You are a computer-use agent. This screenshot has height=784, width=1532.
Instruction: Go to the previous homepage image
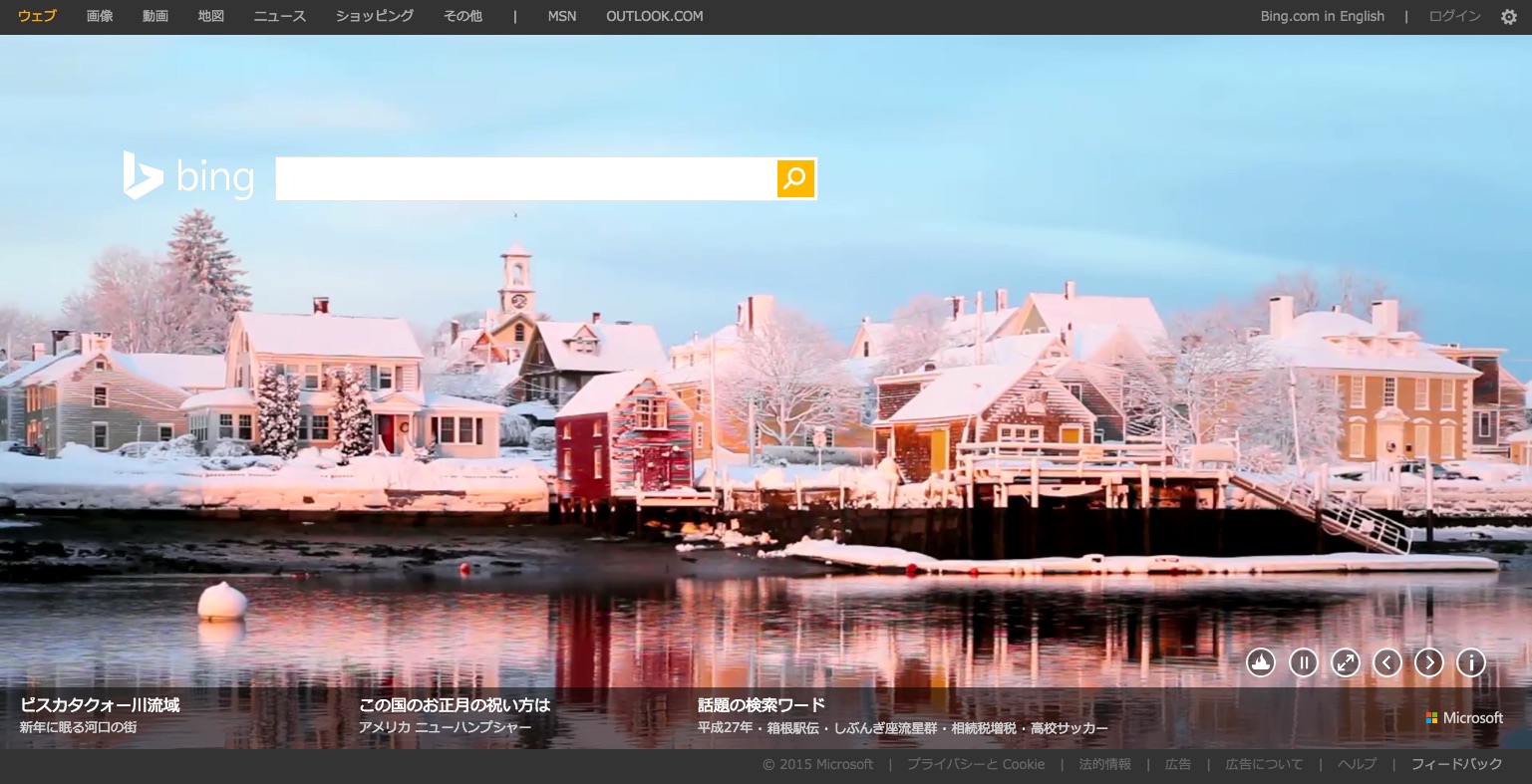coord(1387,662)
